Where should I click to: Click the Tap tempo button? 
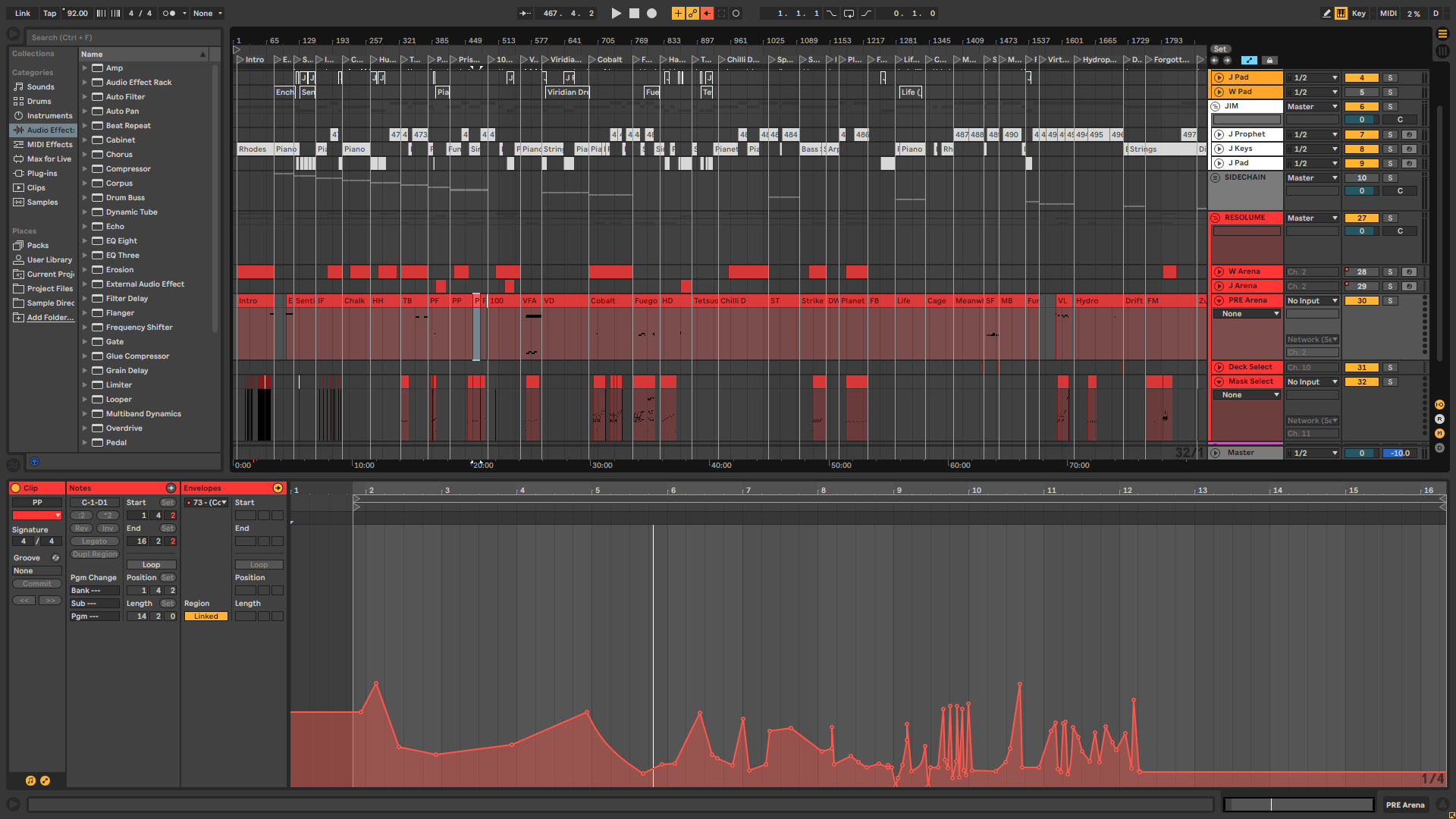pos(49,13)
